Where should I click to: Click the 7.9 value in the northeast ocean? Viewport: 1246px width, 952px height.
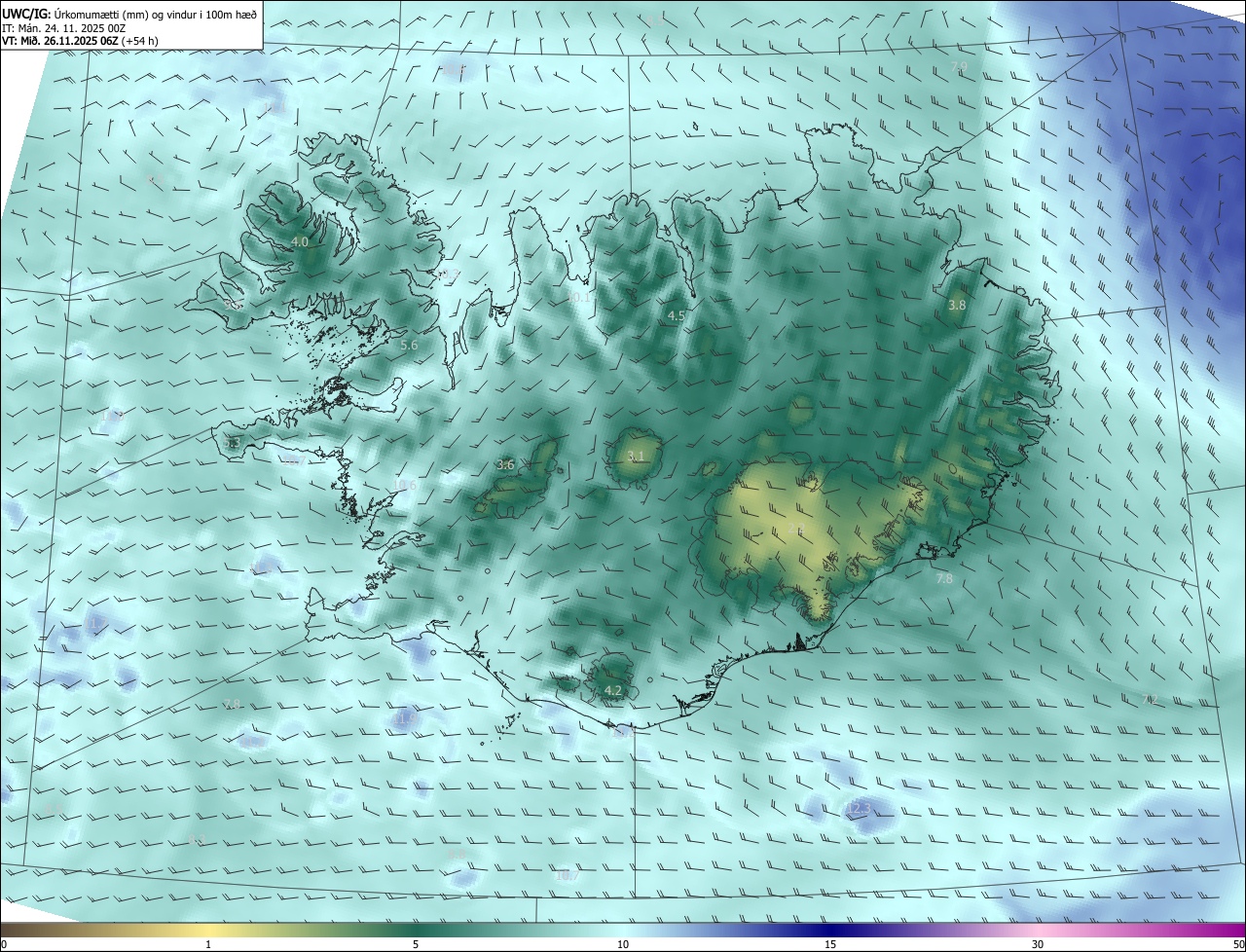point(959,67)
